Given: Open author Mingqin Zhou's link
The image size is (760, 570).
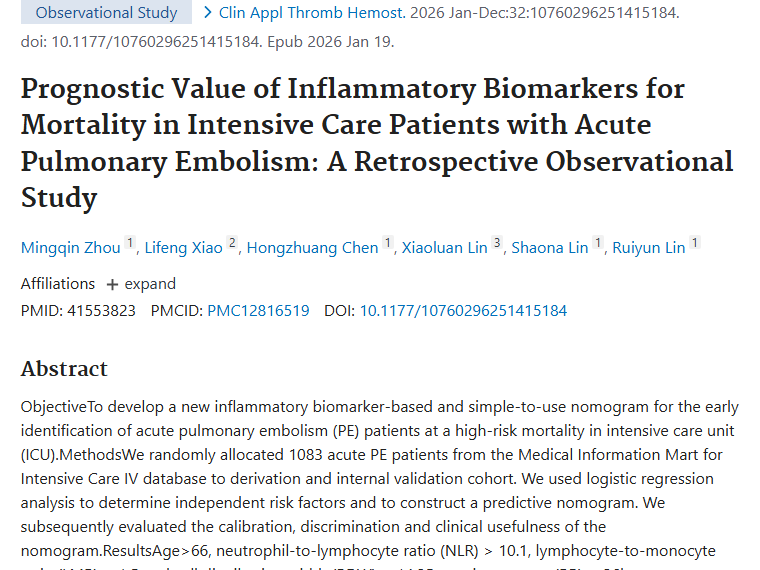Looking at the screenshot, I should [70, 248].
